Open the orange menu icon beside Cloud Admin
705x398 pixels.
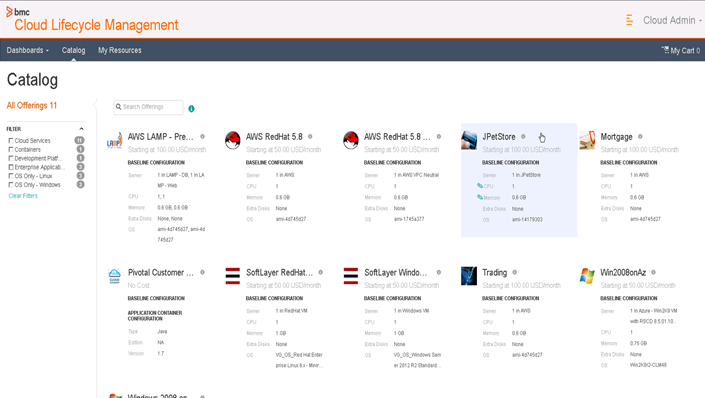pos(629,20)
